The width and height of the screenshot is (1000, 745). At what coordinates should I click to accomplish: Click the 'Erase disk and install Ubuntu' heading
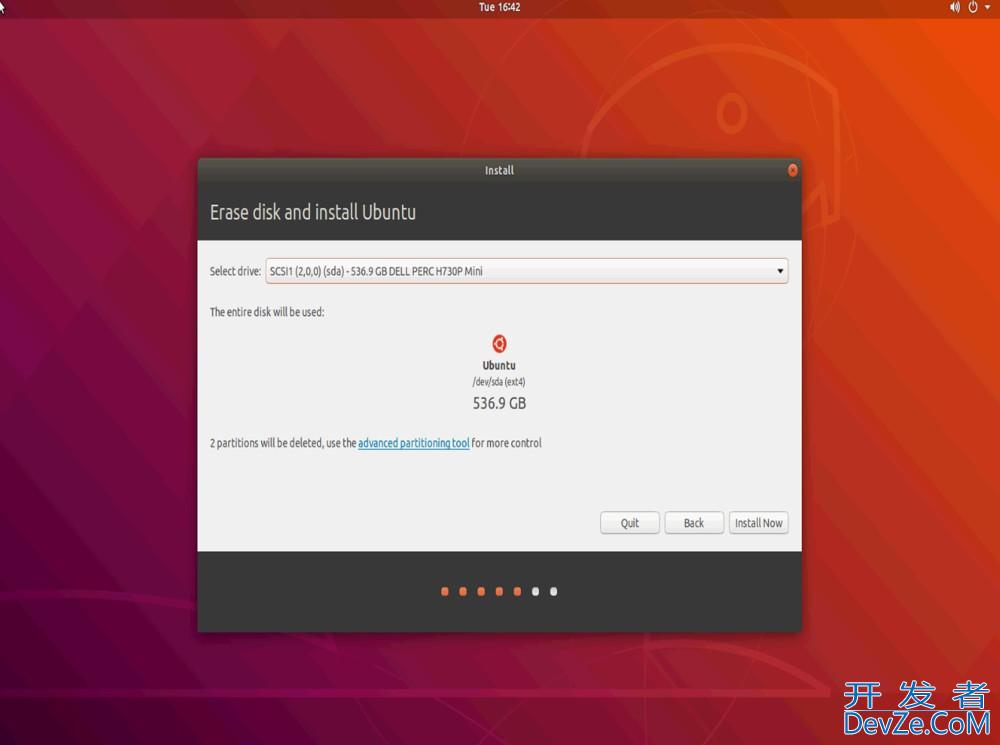click(312, 212)
